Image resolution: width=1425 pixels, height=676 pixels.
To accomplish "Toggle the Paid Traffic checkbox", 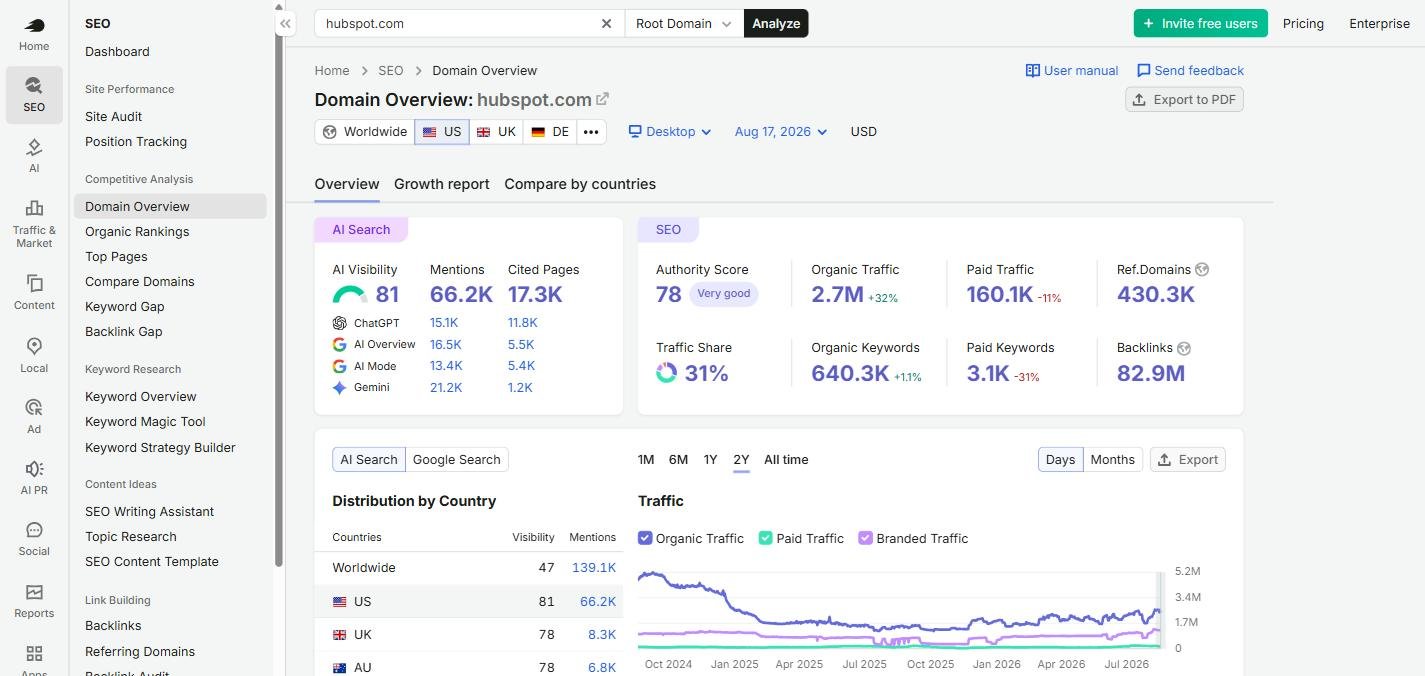I will pyautogui.click(x=766, y=538).
